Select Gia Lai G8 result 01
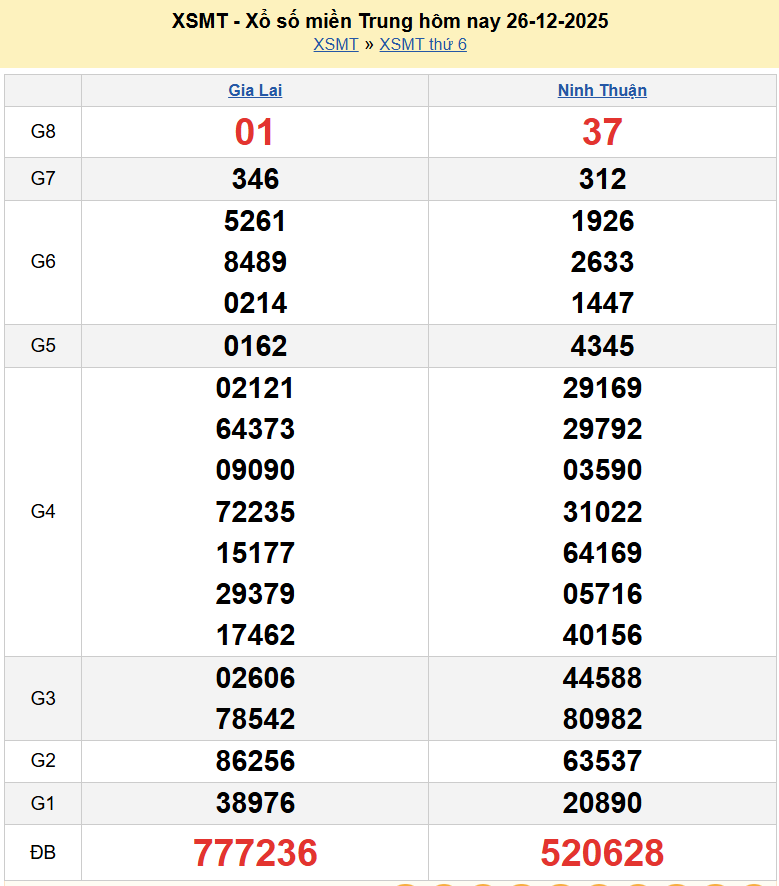 [254, 132]
